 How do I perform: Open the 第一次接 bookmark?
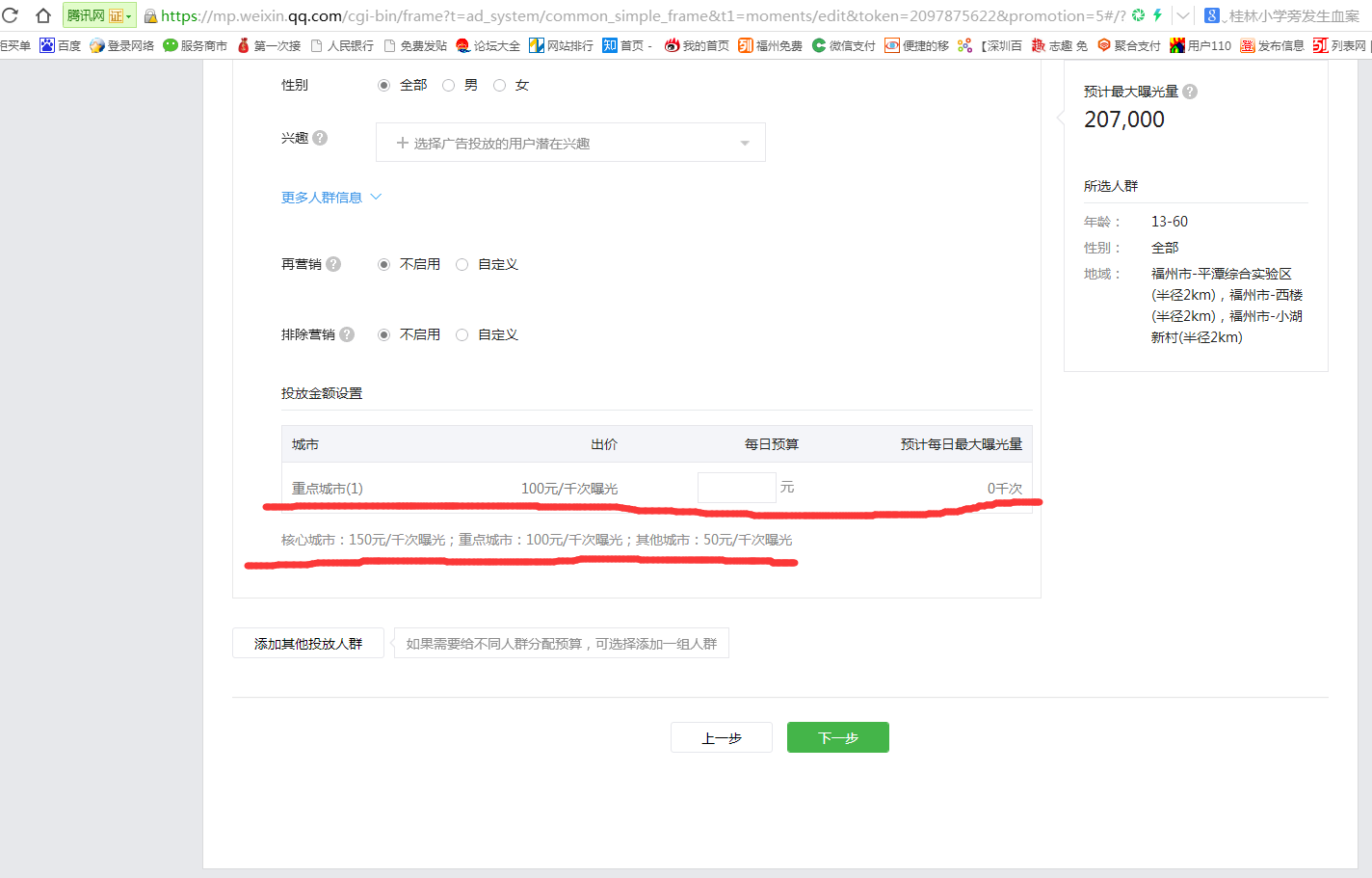[x=269, y=45]
